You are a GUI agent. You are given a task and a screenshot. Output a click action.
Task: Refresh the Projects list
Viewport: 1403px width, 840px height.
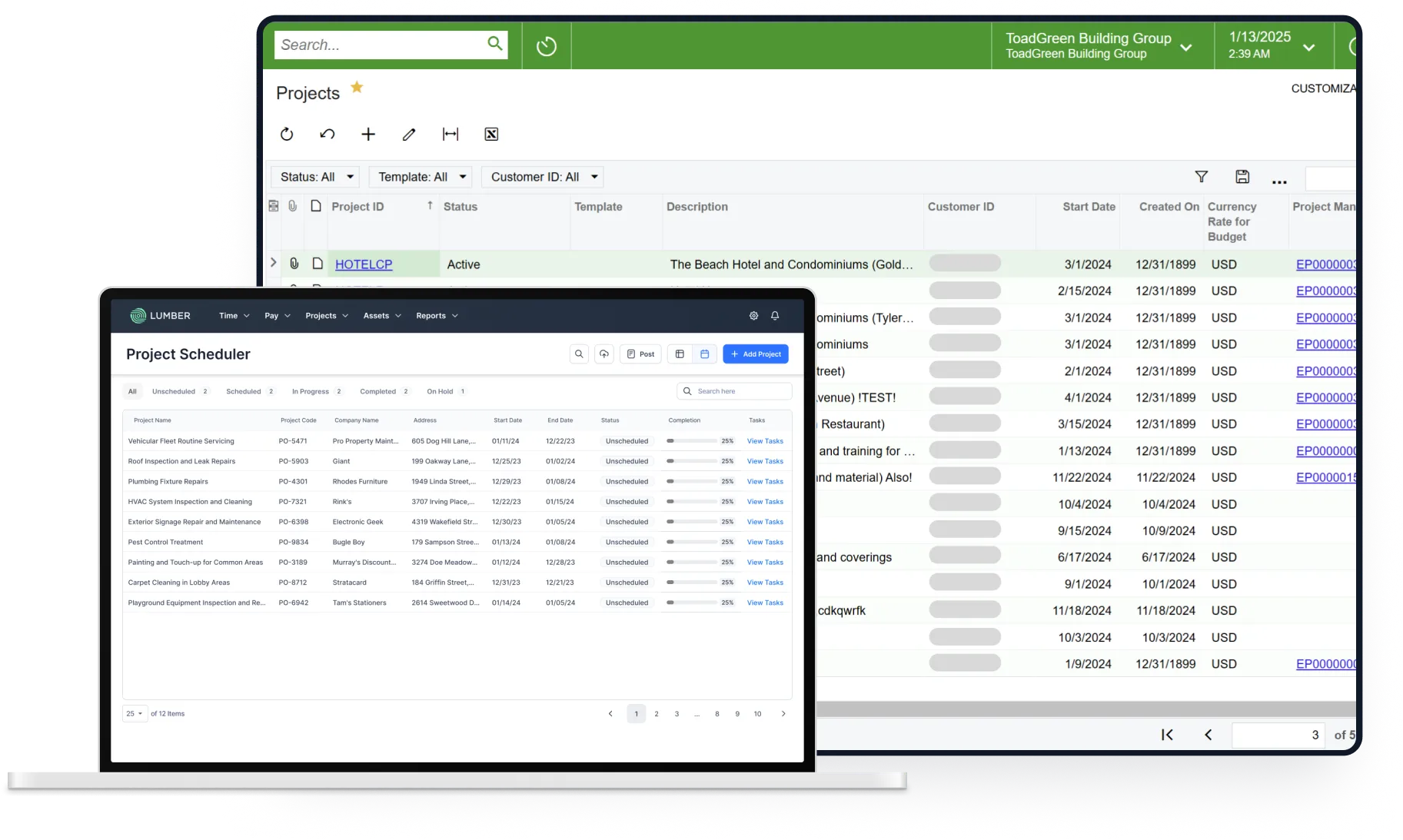(x=287, y=134)
